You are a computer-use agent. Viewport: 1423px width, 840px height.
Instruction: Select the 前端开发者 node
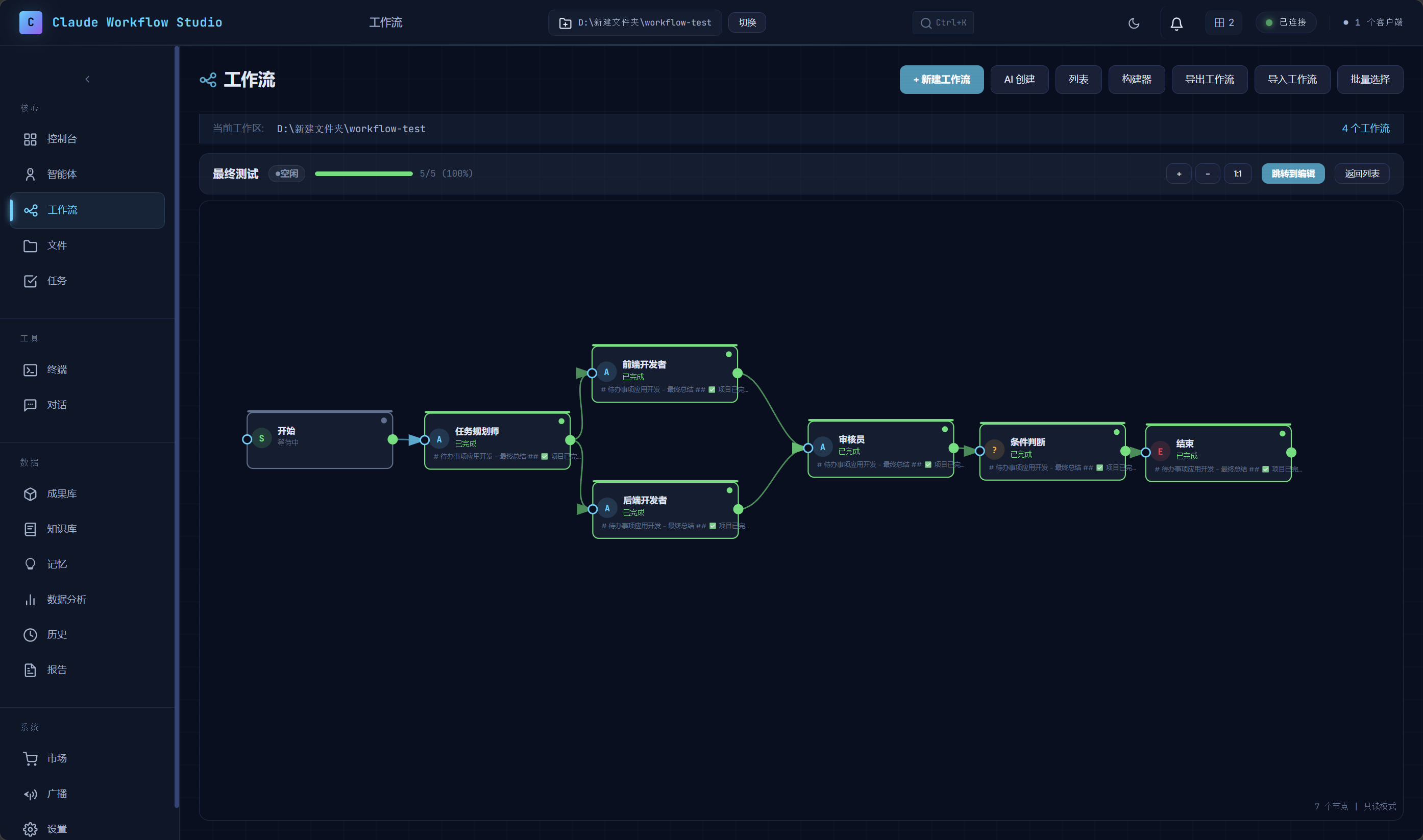click(665, 374)
